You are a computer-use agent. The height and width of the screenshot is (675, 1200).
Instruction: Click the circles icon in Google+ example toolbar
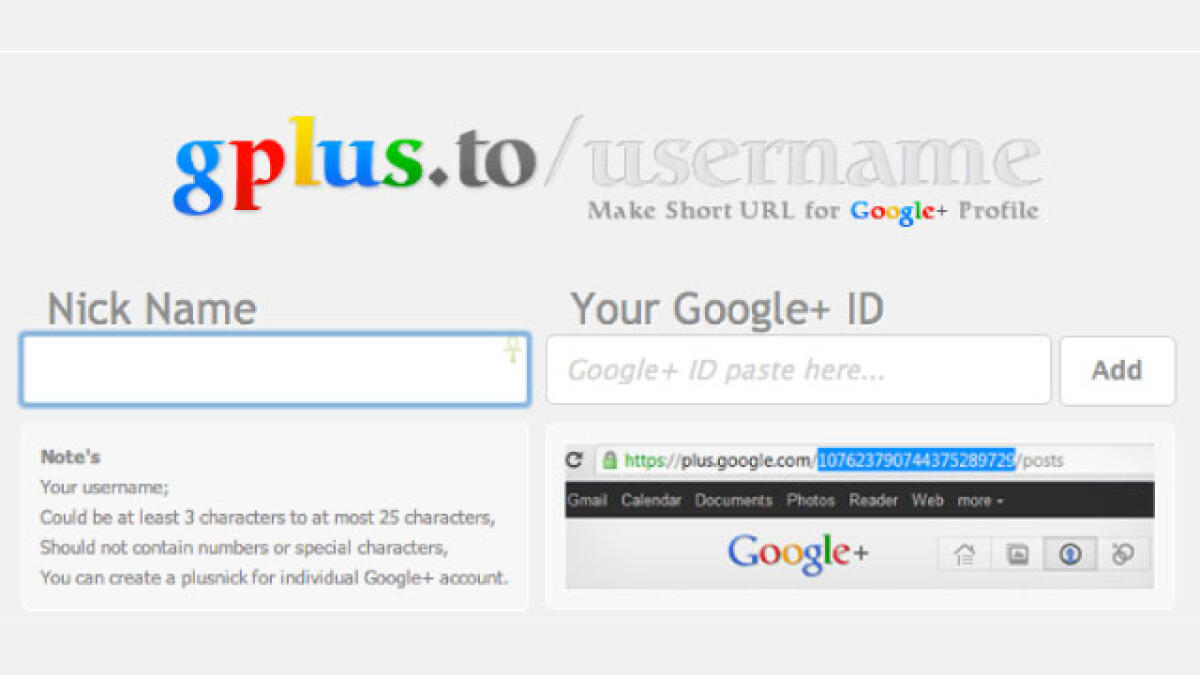click(x=1123, y=553)
